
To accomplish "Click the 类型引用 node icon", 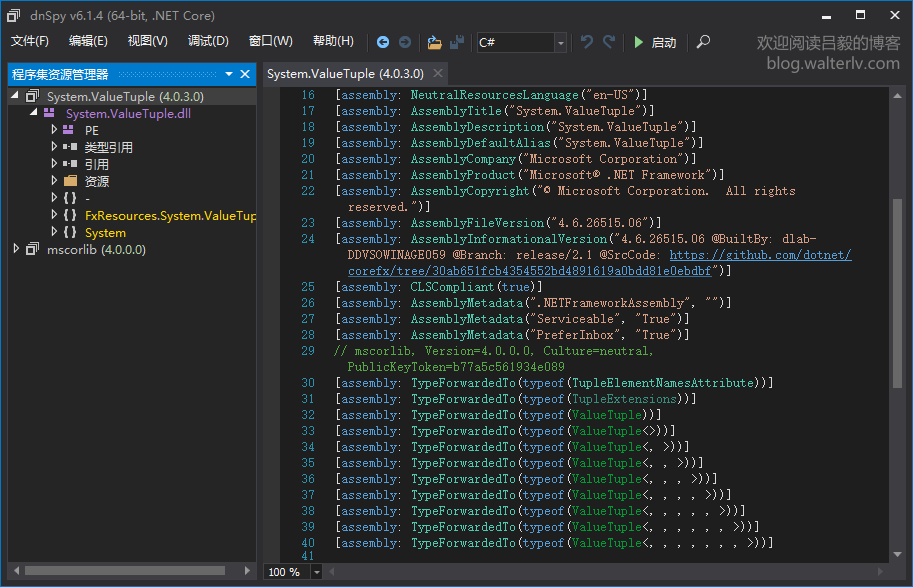I will [x=70, y=147].
